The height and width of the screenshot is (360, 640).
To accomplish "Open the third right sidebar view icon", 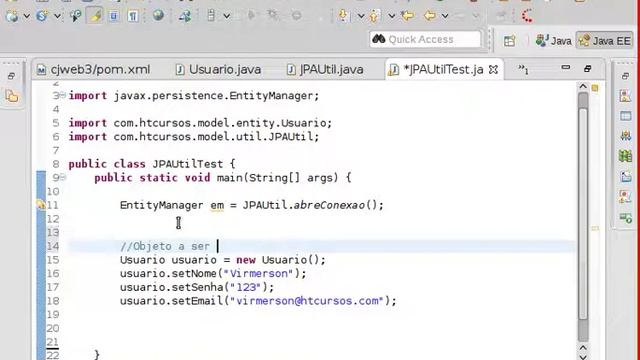I will 625,136.
